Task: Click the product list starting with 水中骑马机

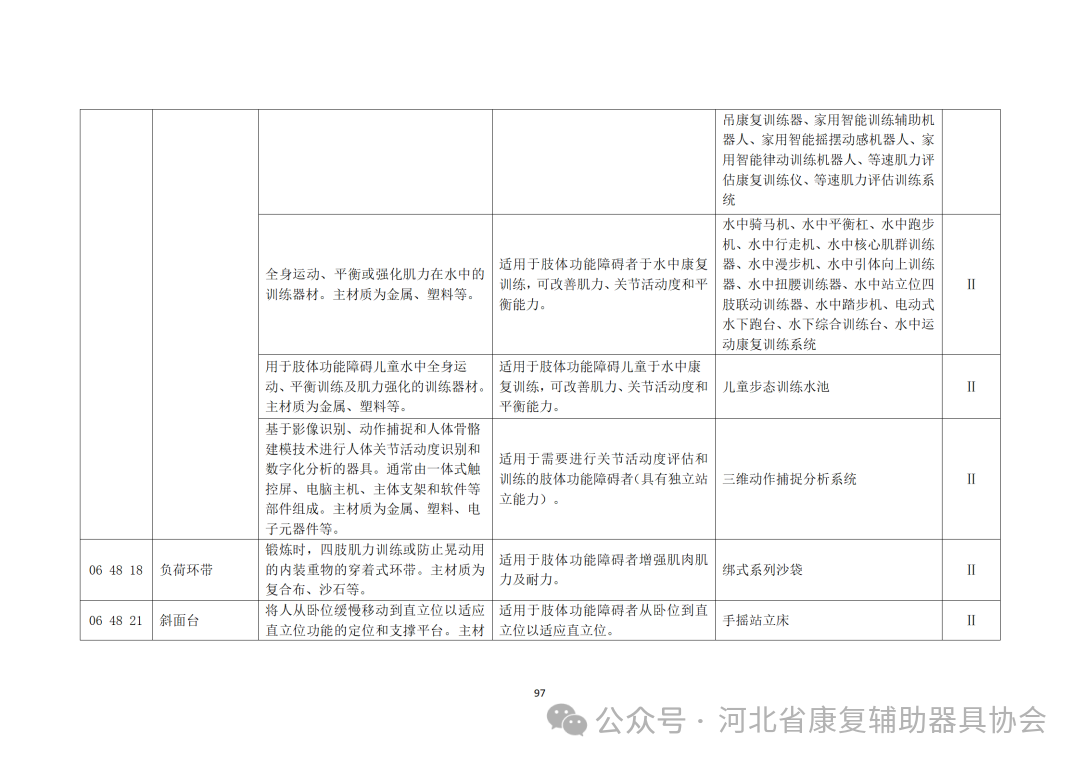Action: point(828,284)
